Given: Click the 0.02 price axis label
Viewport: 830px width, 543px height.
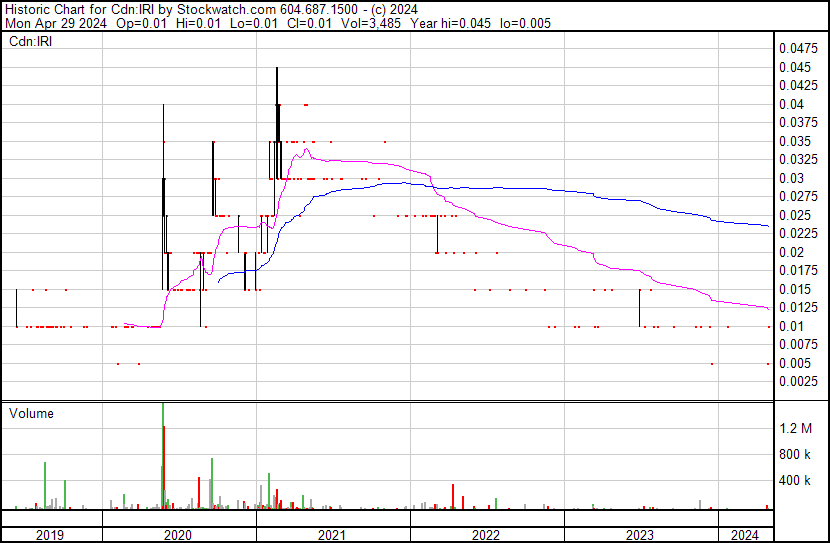Looking at the screenshot, I should tap(791, 252).
